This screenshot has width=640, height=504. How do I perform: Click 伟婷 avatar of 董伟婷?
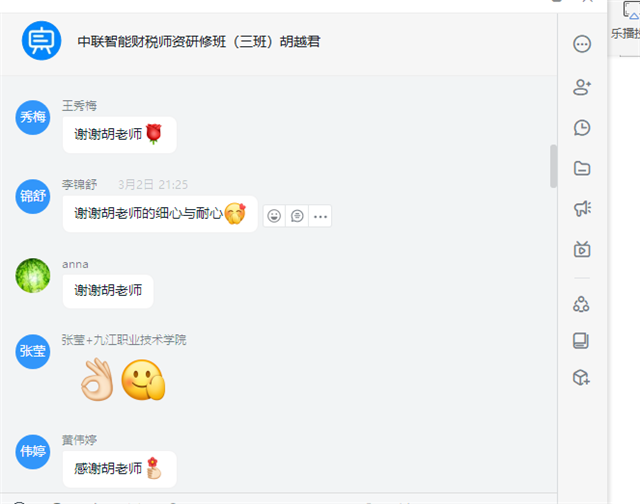click(x=33, y=452)
